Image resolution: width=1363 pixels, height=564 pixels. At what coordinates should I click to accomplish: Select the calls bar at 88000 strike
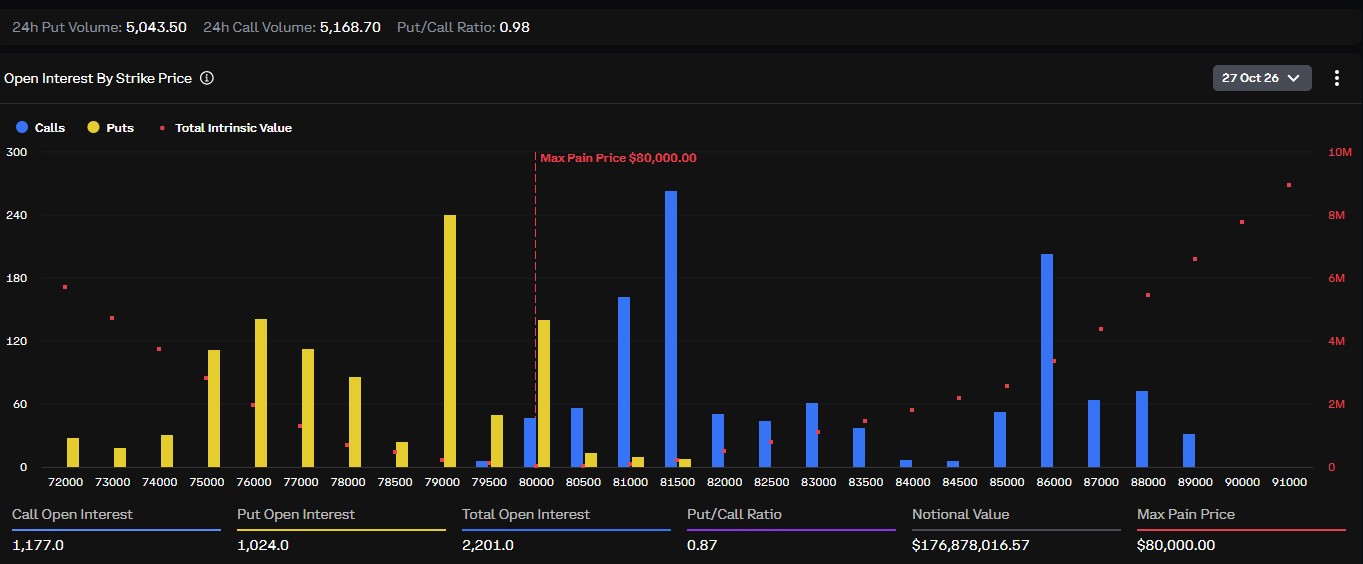coord(1142,429)
